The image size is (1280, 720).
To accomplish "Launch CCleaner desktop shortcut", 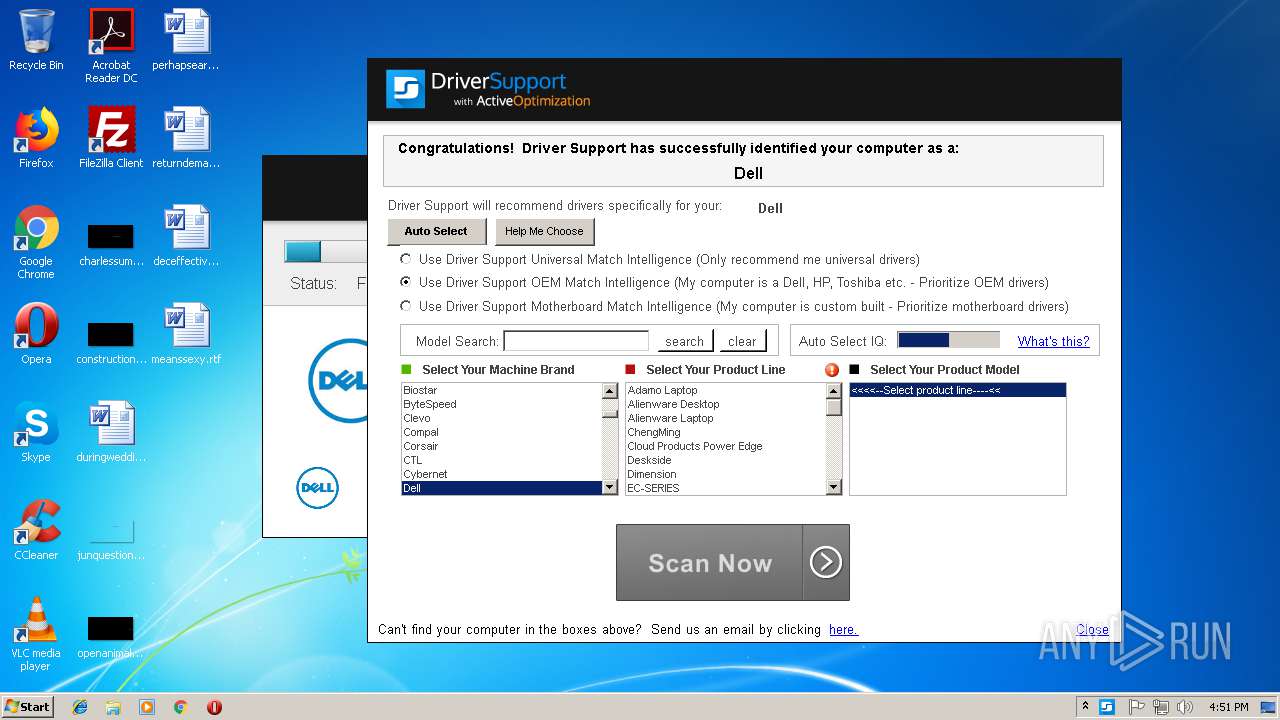I will point(36,529).
